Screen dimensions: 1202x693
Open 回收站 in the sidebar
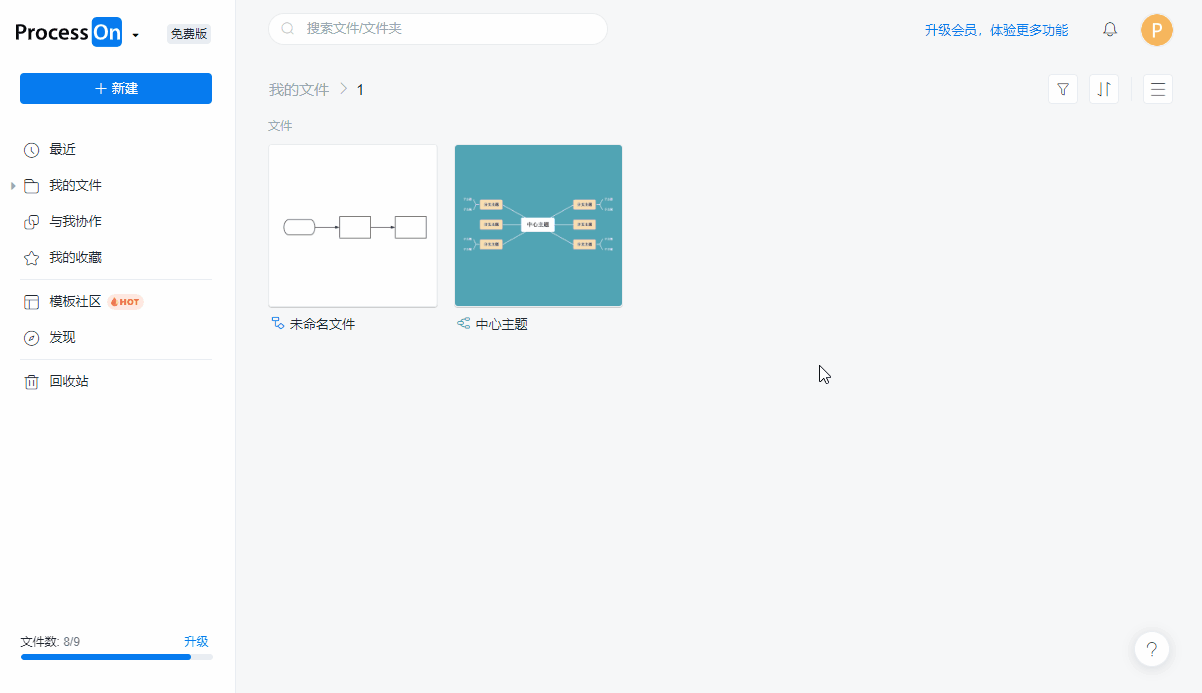69,382
